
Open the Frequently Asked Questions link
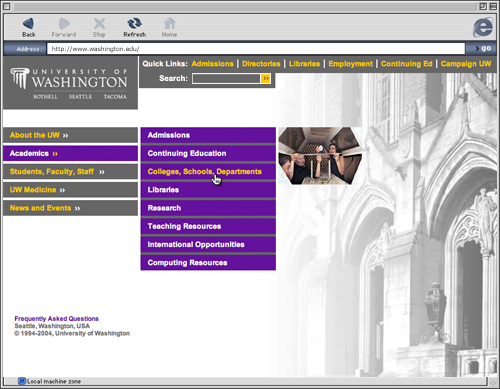tap(56, 319)
